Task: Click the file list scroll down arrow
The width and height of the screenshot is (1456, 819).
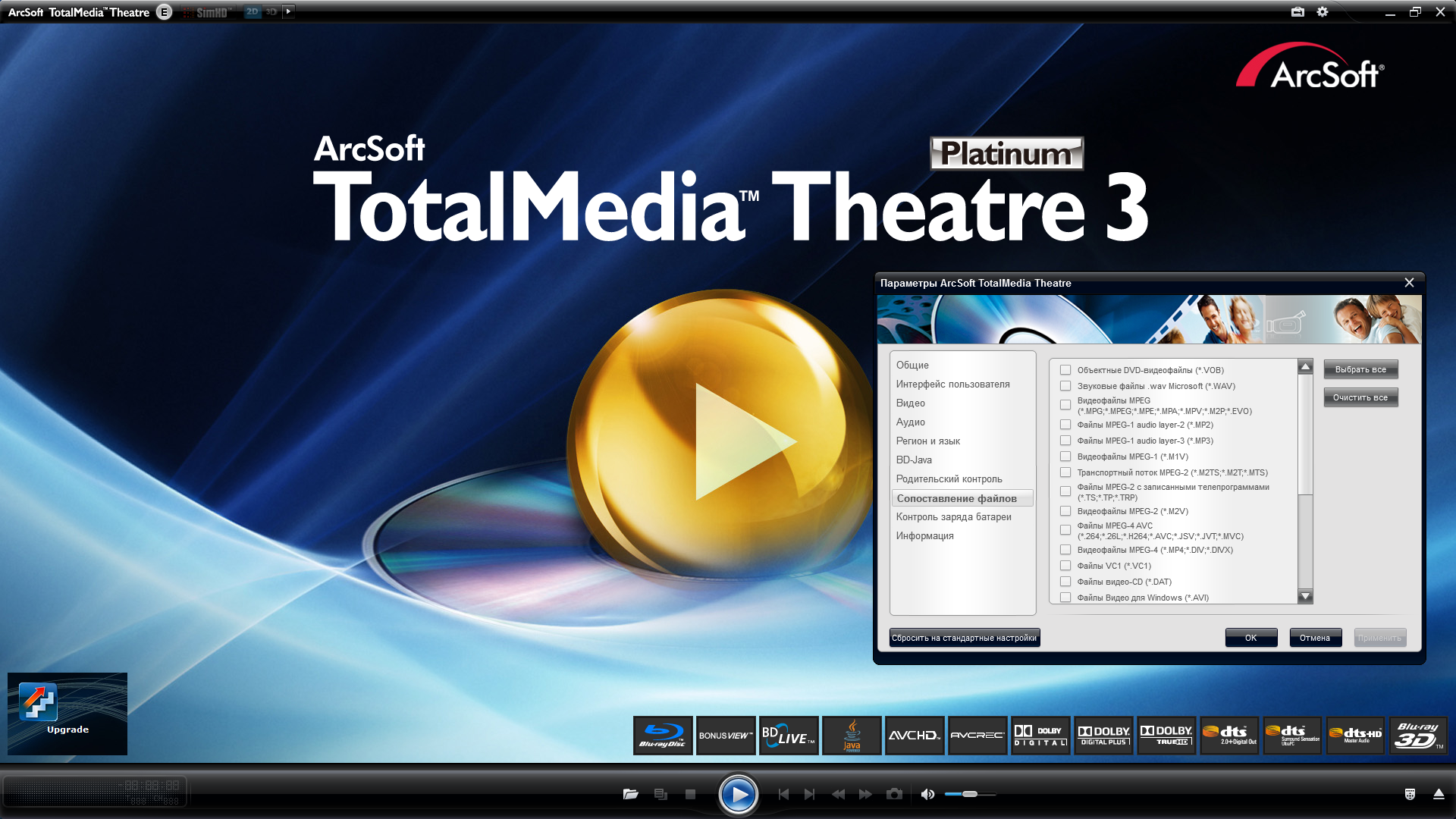Action: pos(1305,596)
